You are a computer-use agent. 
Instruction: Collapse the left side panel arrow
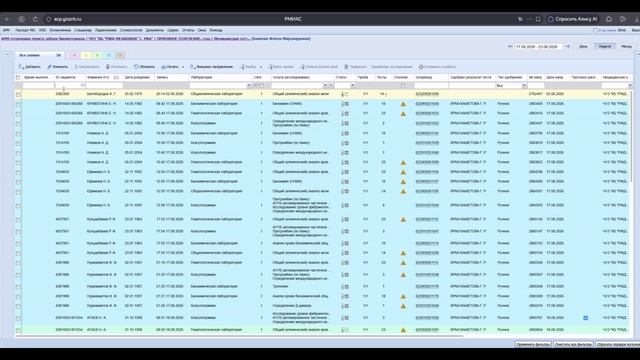[x=7, y=54]
